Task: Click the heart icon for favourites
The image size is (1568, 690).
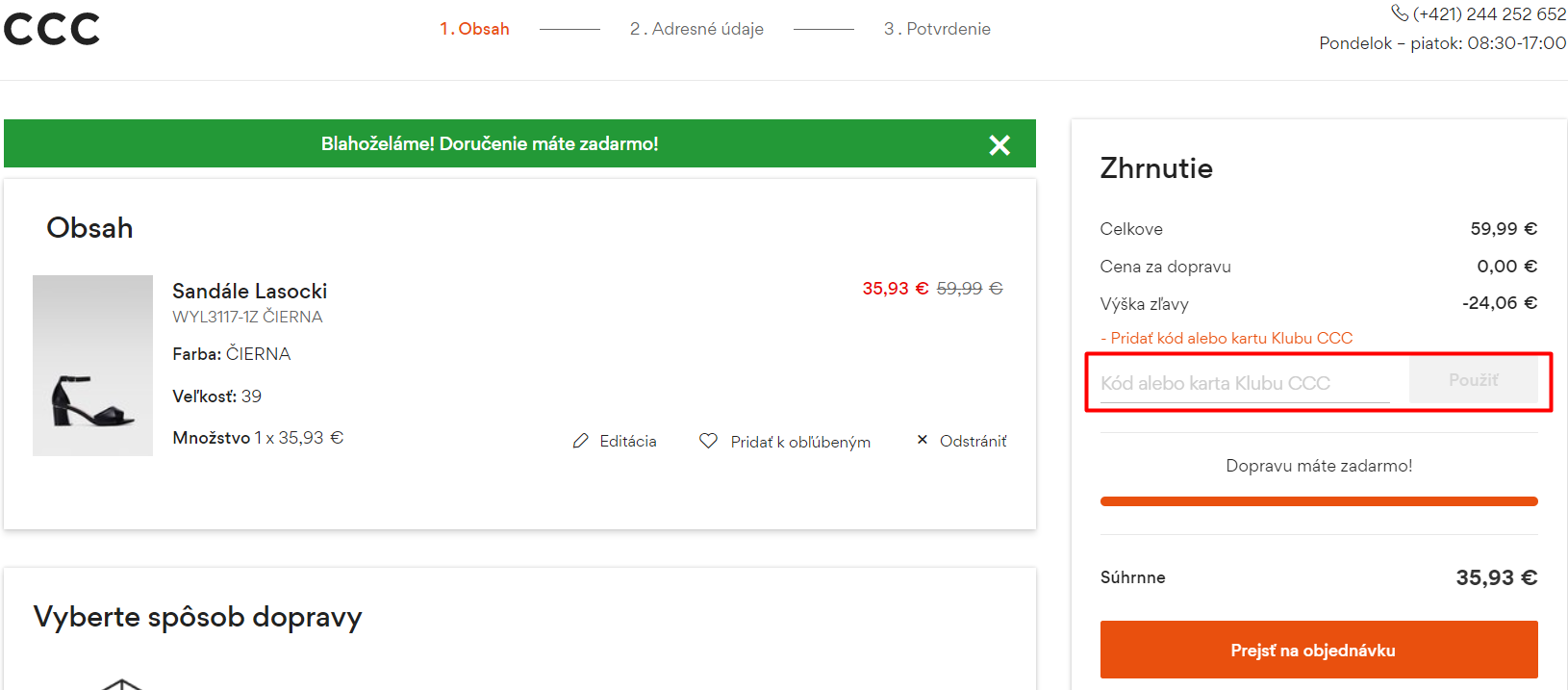Action: pos(709,441)
